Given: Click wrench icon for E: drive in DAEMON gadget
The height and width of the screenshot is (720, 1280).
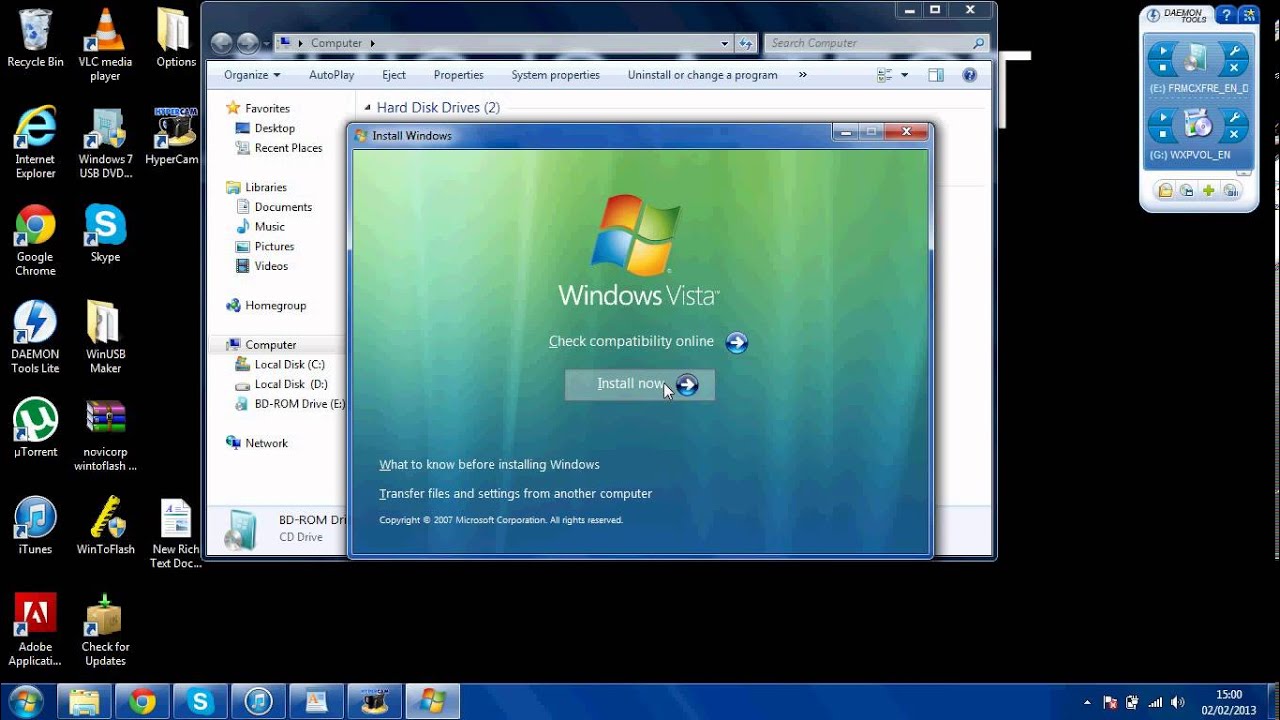Looking at the screenshot, I should (x=1234, y=52).
